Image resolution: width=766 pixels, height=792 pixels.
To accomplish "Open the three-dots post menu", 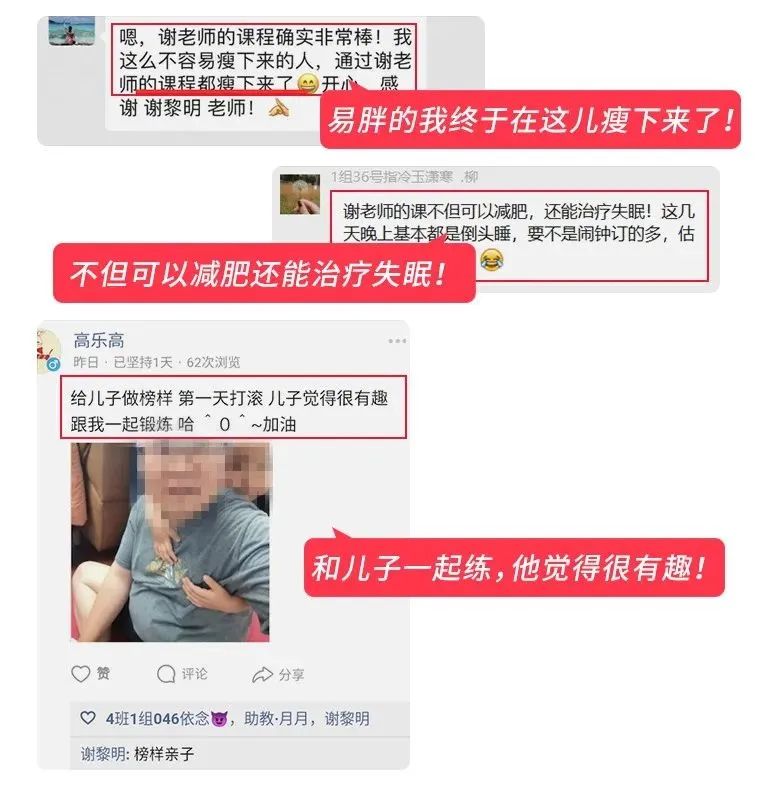I will [x=397, y=341].
